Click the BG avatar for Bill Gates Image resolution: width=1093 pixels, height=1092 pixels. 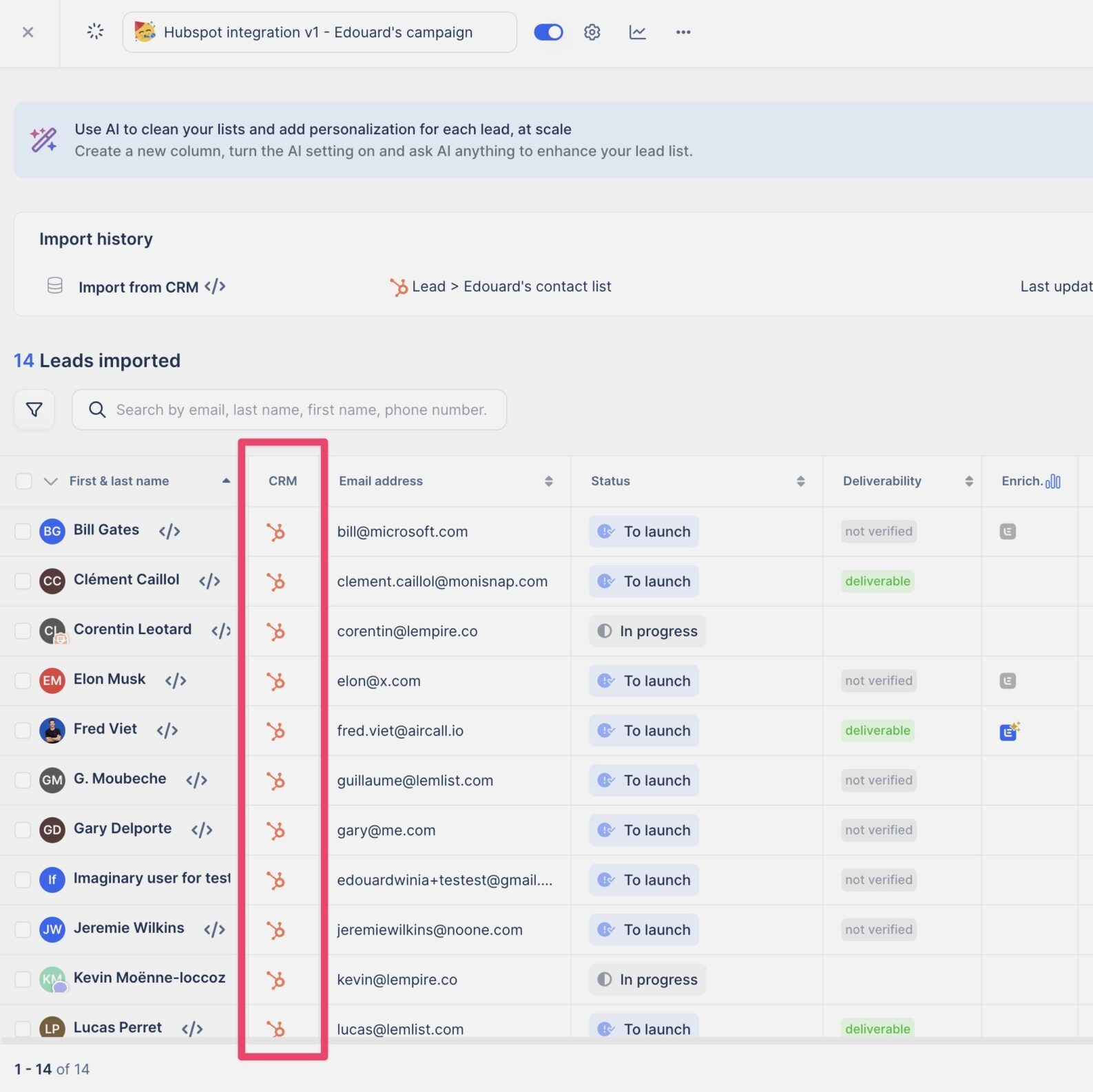click(x=52, y=532)
